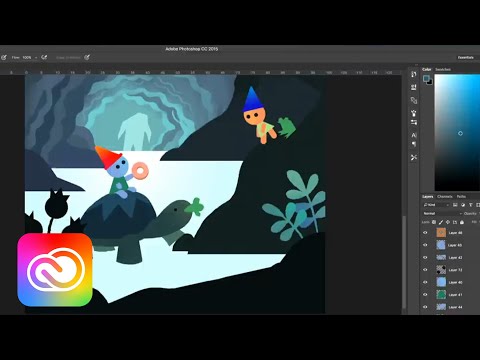Switch to the Paths tab
The image size is (480, 360).
click(461, 196)
